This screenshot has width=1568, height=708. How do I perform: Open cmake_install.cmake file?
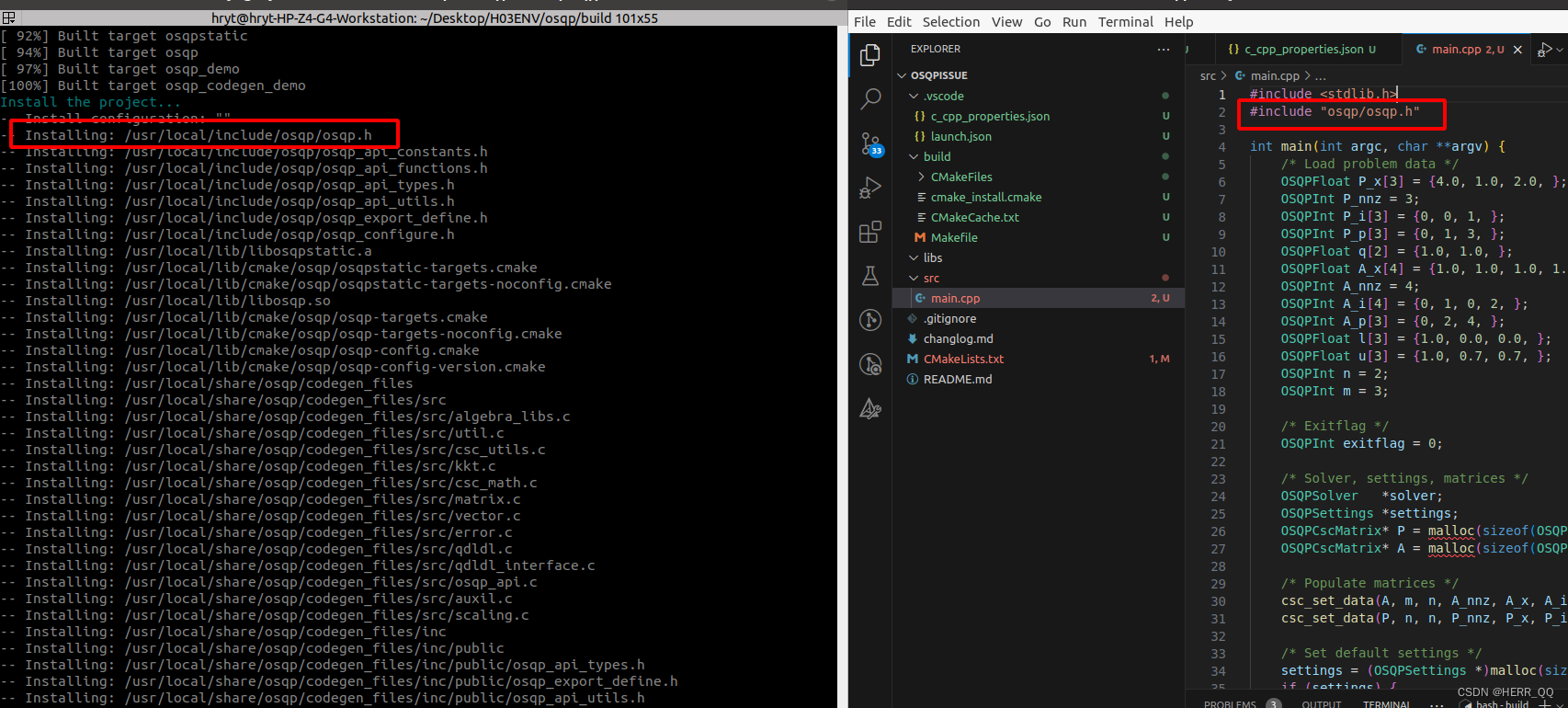(1039, 197)
